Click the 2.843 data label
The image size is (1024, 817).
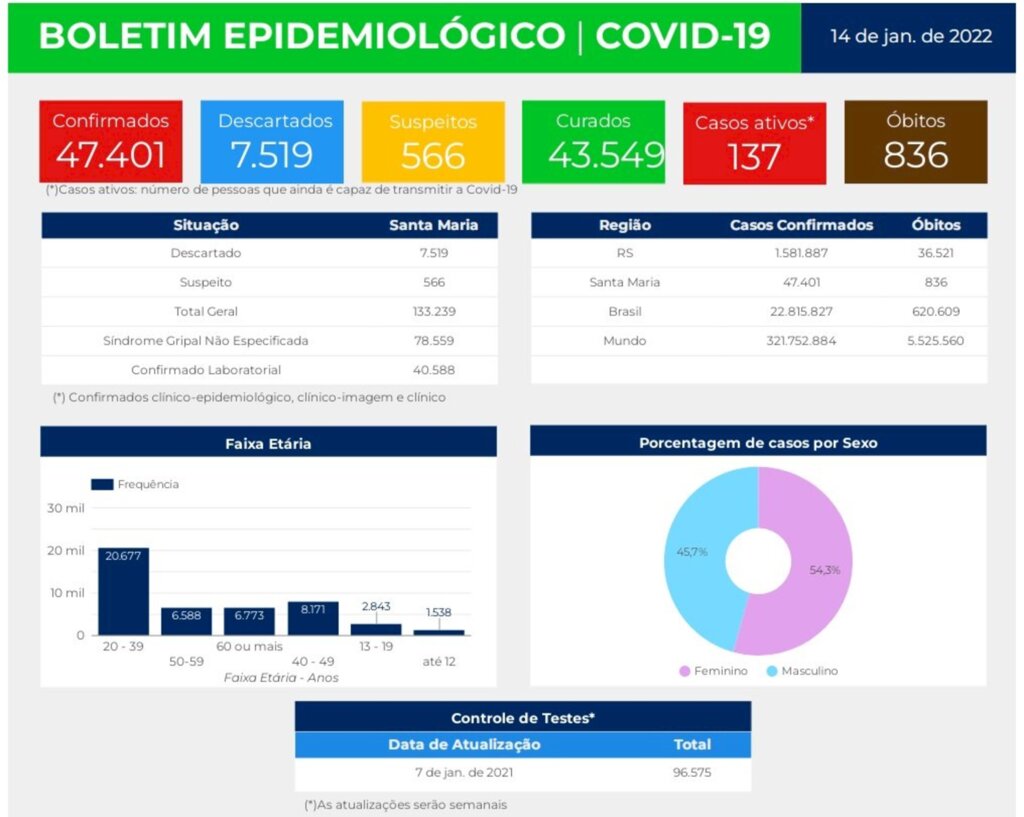pyautogui.click(x=376, y=607)
